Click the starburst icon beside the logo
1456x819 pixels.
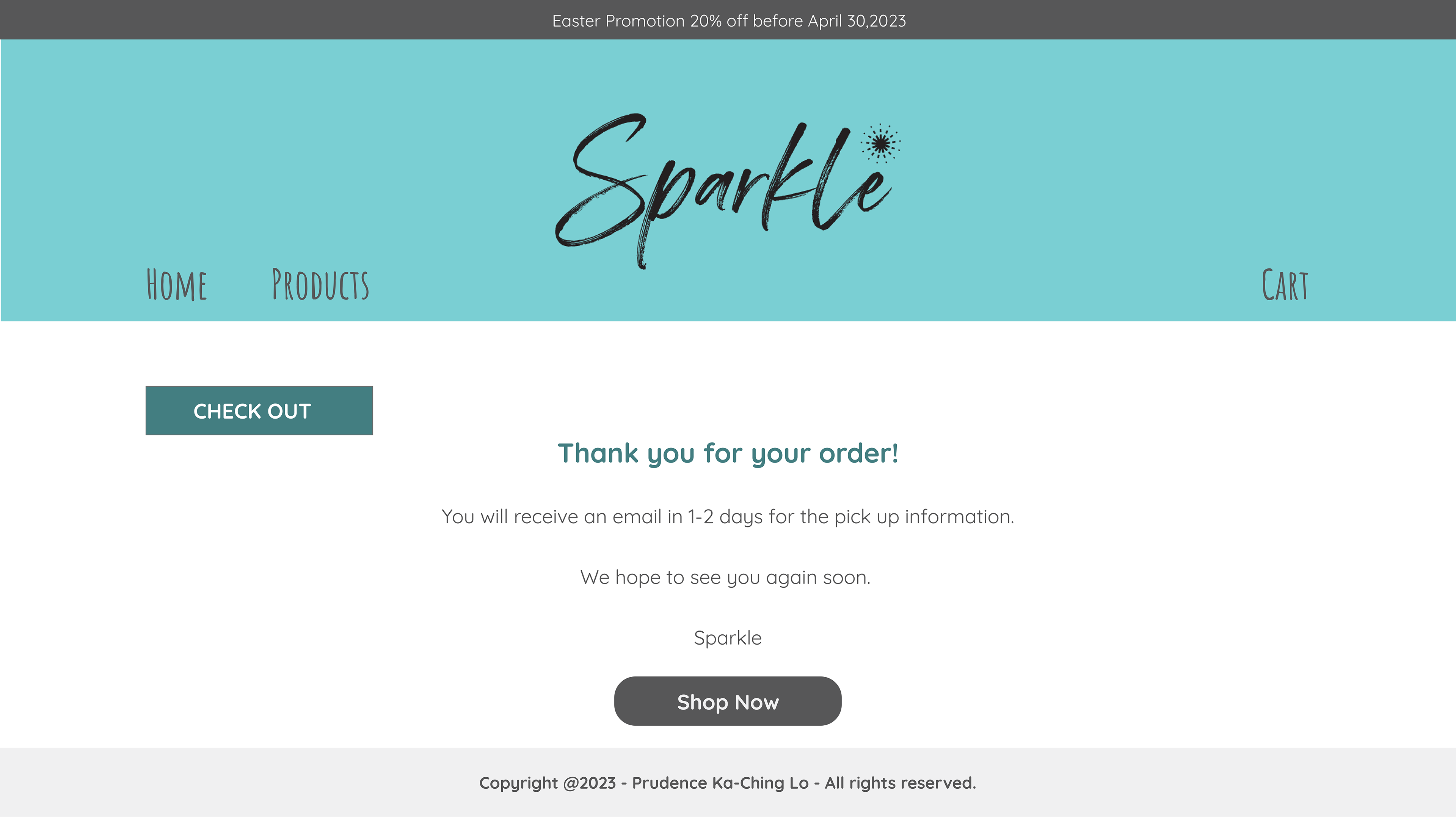pyautogui.click(x=880, y=144)
